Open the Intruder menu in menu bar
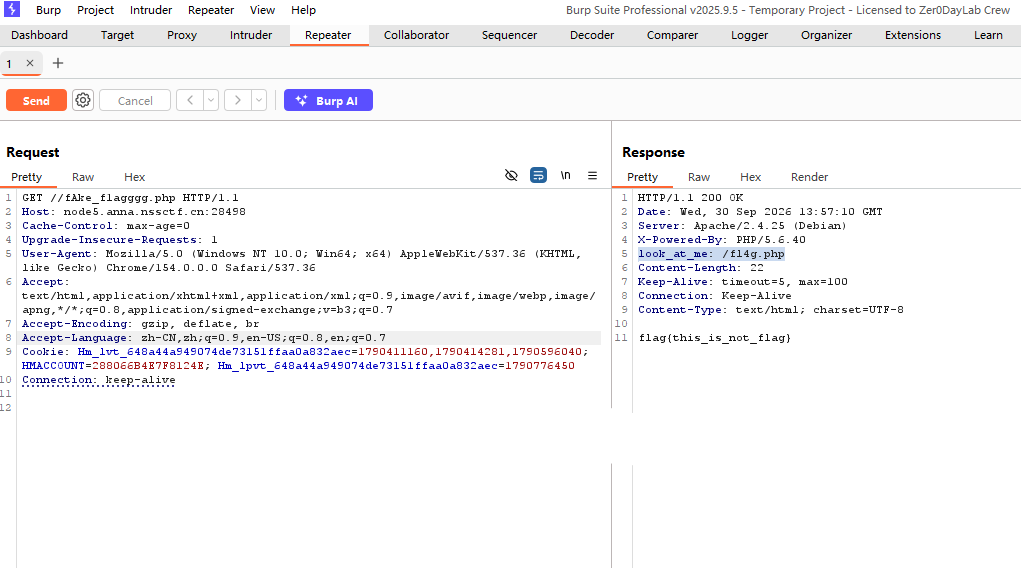Viewport: 1021px width, 568px height. click(x=151, y=10)
